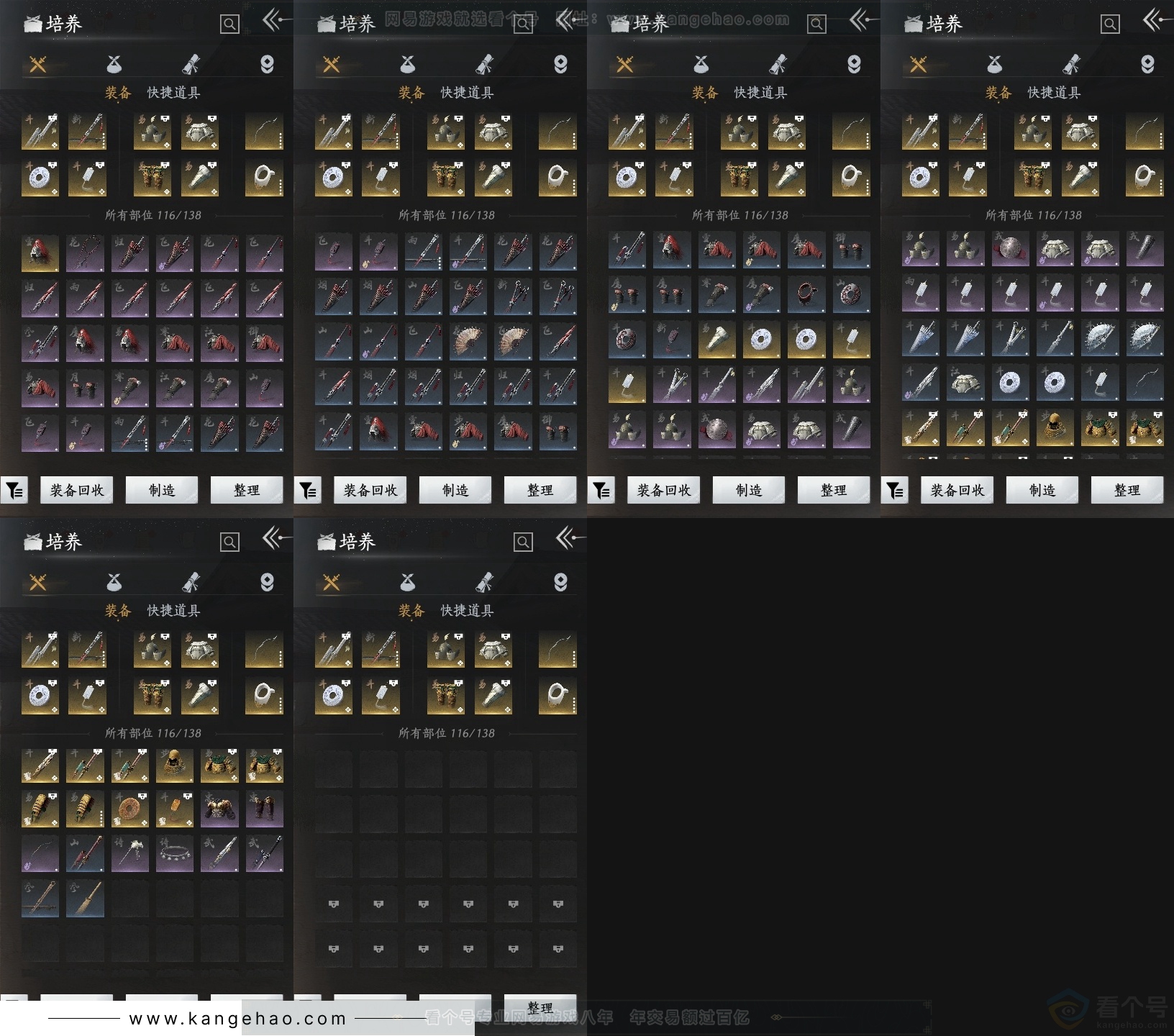Image resolution: width=1174 pixels, height=1036 pixels.
Task: Select left folding fan in second top panel
Action: pos(468,342)
